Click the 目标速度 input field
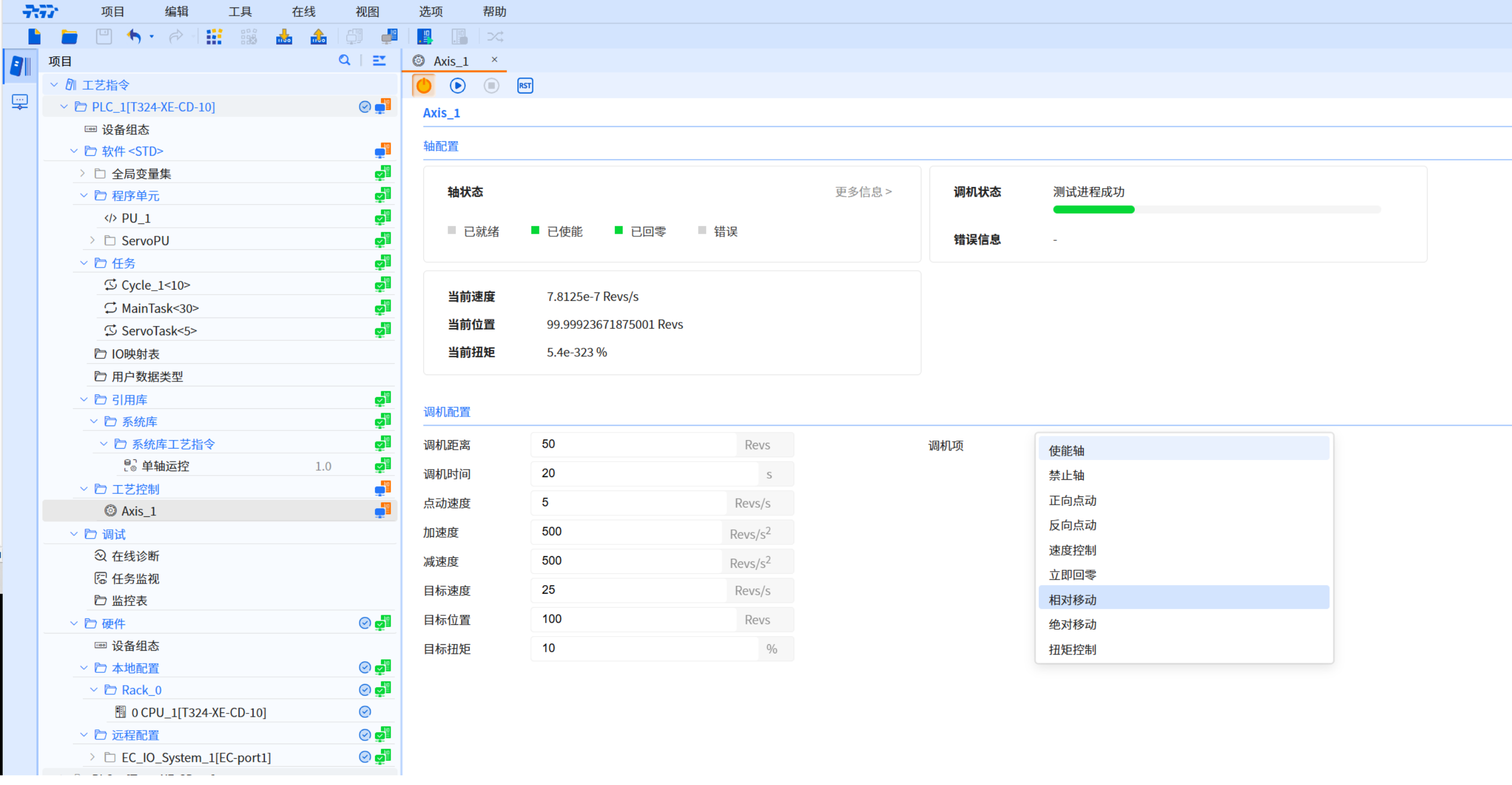Viewport: 1512px width, 785px height. [628, 590]
